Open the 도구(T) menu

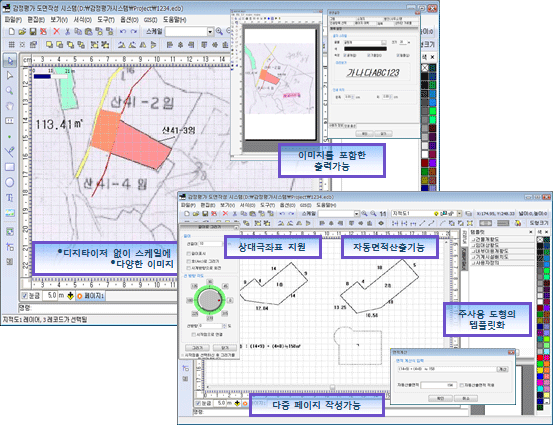coord(106,20)
